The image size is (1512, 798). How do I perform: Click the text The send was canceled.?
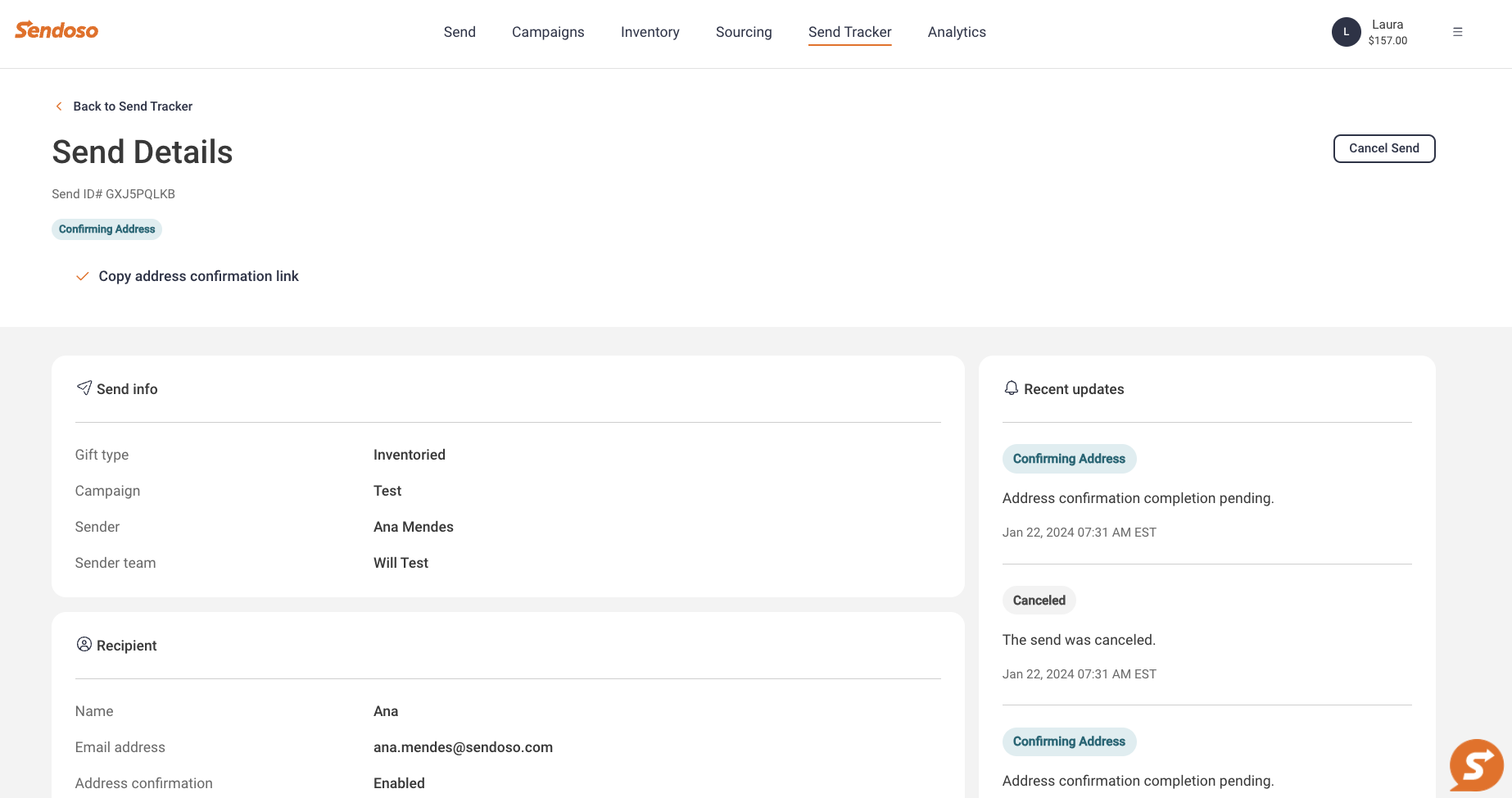click(x=1079, y=640)
